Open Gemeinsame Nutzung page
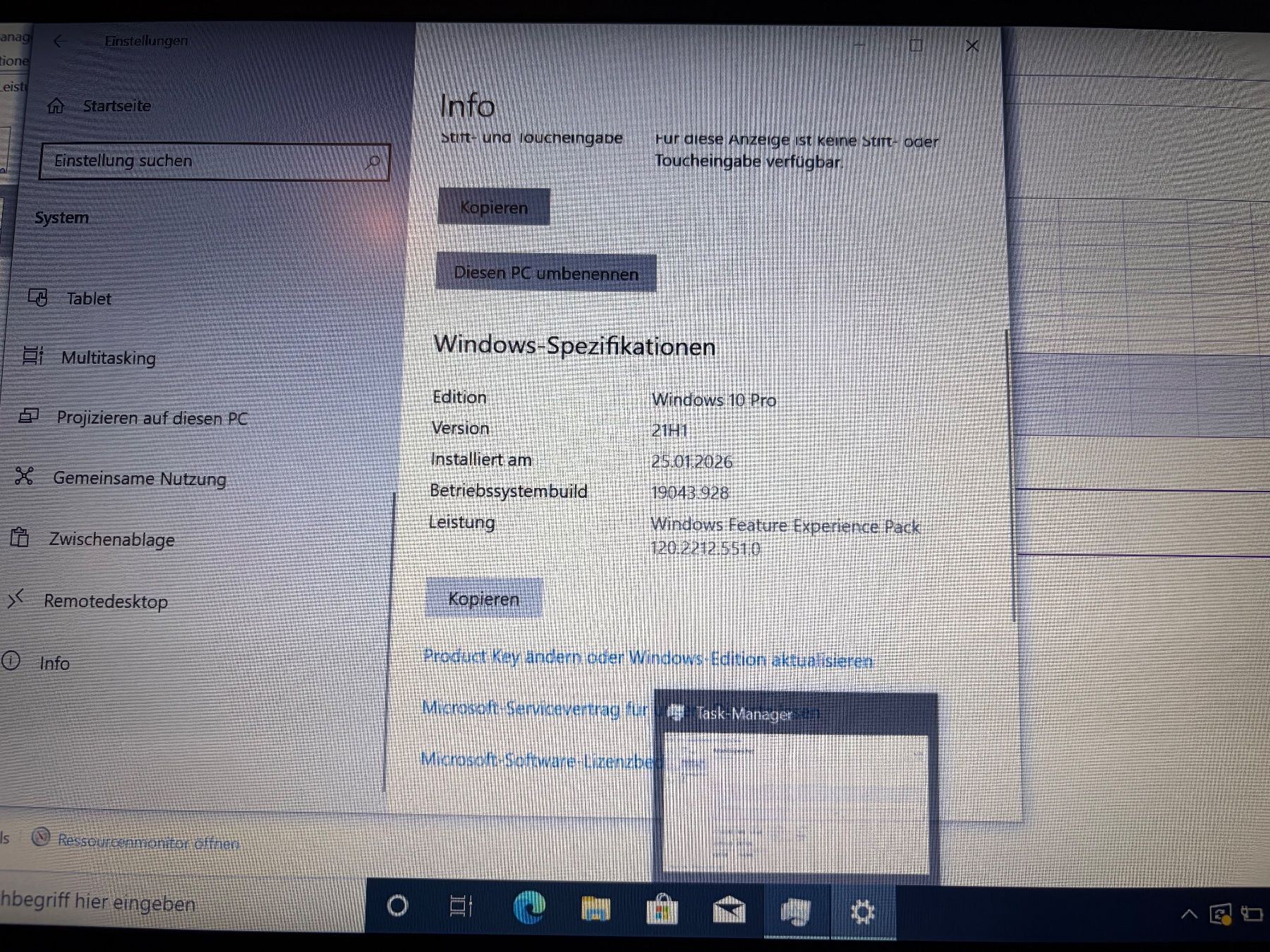Screen dimensions: 1270x952 coord(140,478)
